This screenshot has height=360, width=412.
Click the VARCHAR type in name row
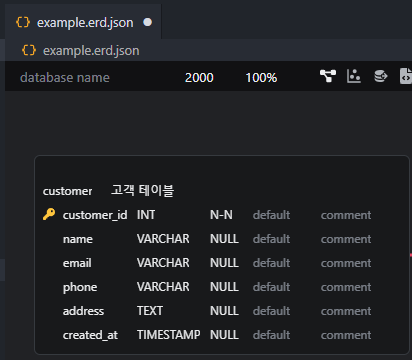(x=163, y=239)
